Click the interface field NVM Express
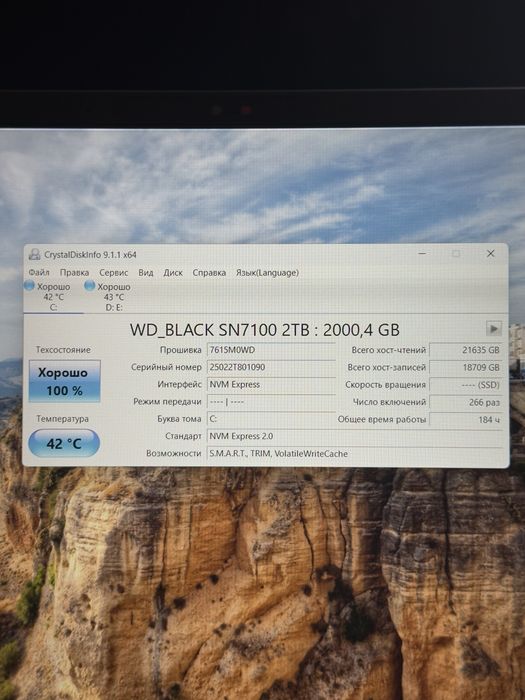The image size is (525, 700). (x=271, y=384)
